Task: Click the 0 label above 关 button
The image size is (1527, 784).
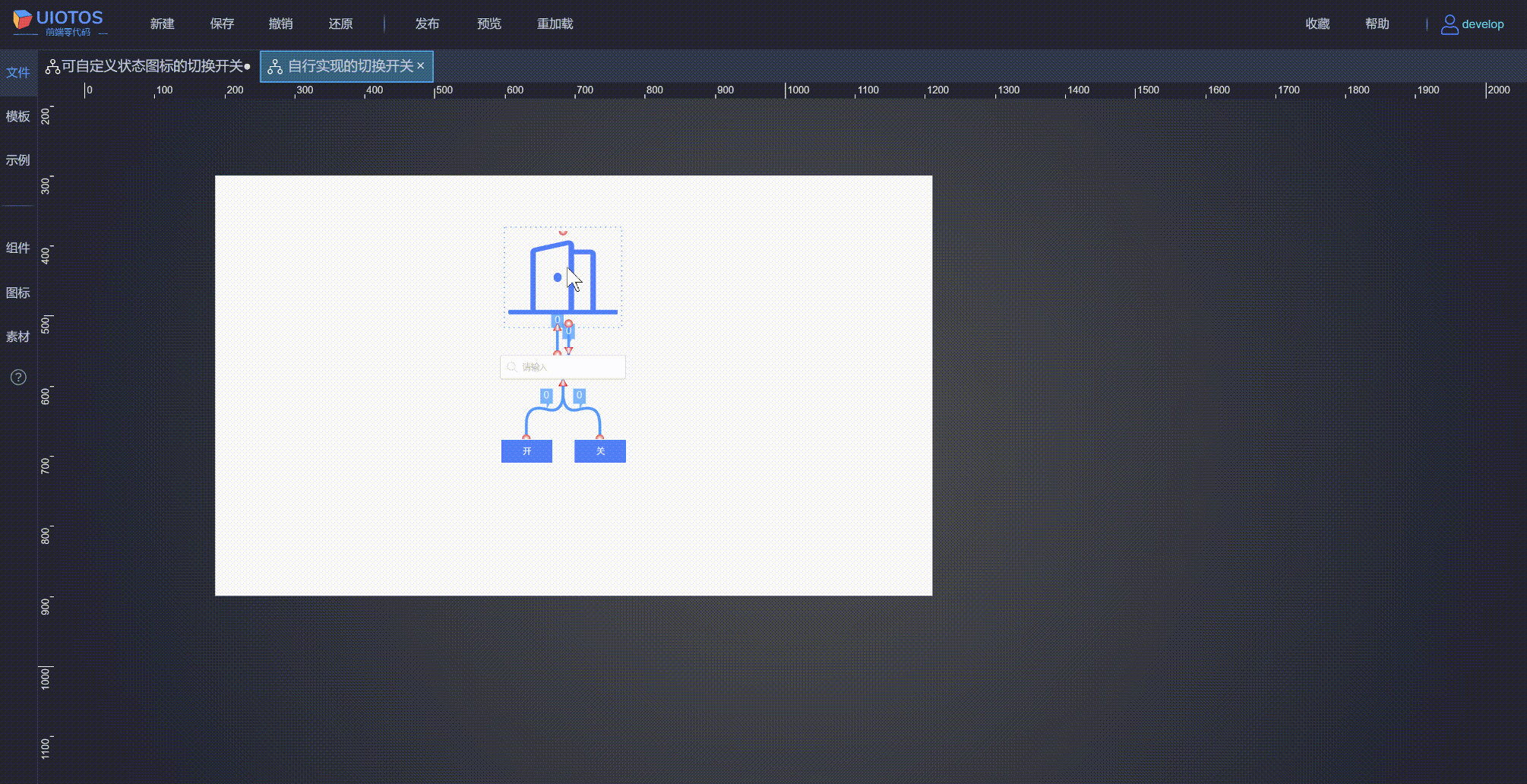Action: 580,396
